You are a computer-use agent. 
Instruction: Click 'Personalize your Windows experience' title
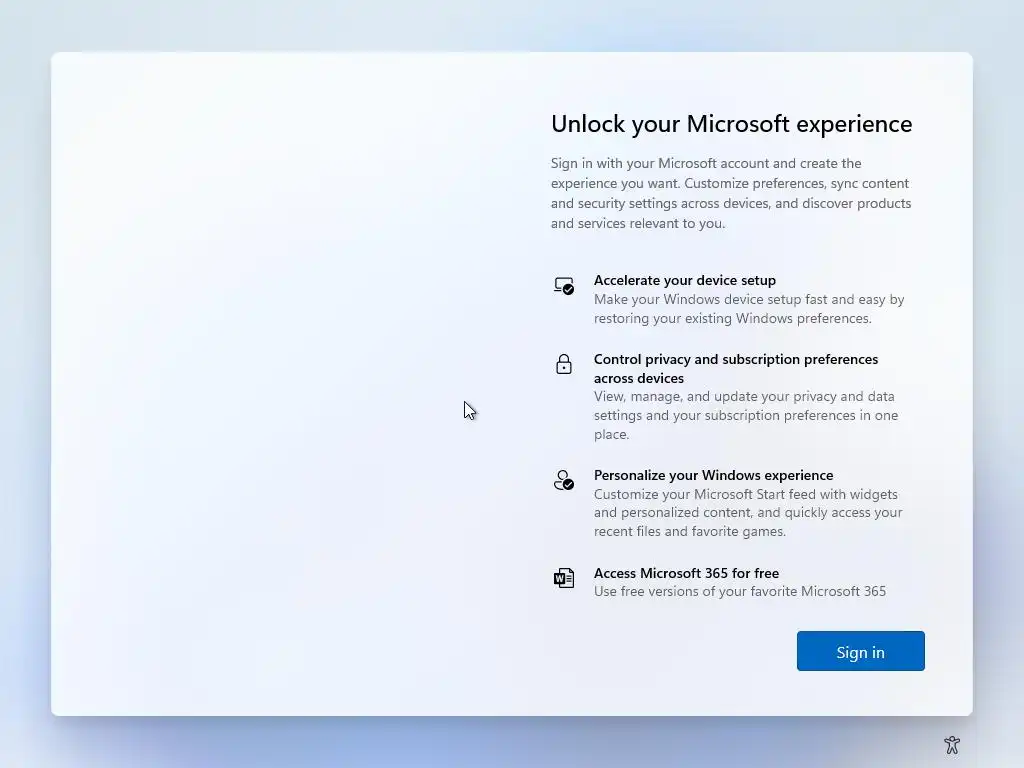click(x=713, y=475)
